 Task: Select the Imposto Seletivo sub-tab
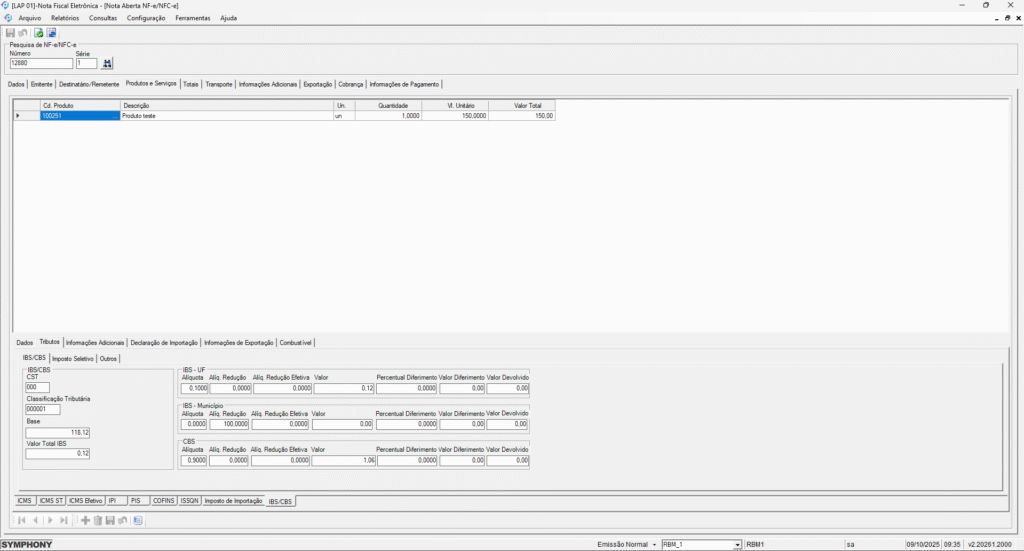click(72, 358)
